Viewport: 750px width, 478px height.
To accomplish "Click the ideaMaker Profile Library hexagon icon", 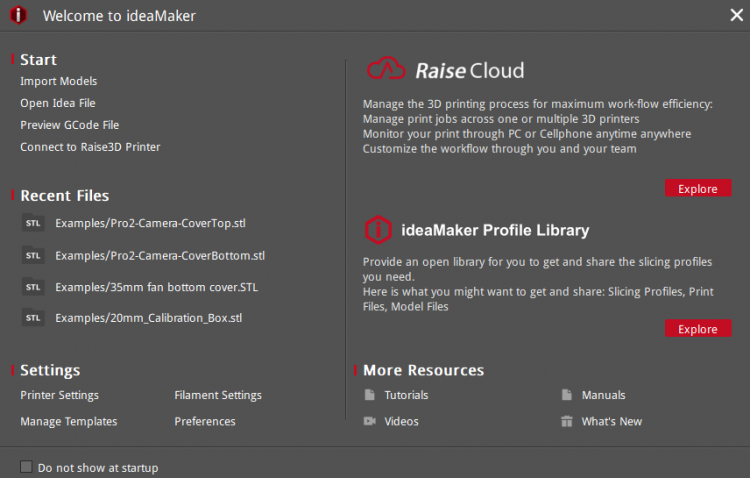I will pyautogui.click(x=378, y=230).
